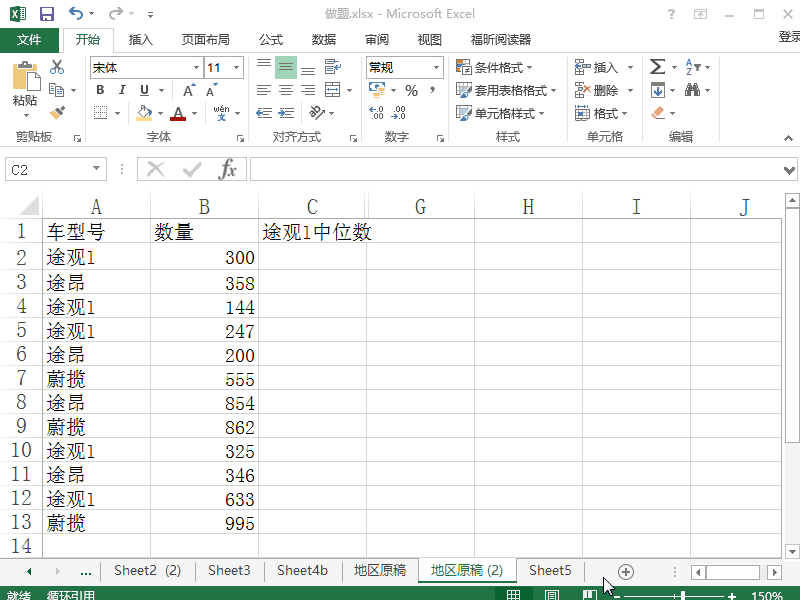Click the Merge and Center icon
This screenshot has width=800, height=600.
333,90
